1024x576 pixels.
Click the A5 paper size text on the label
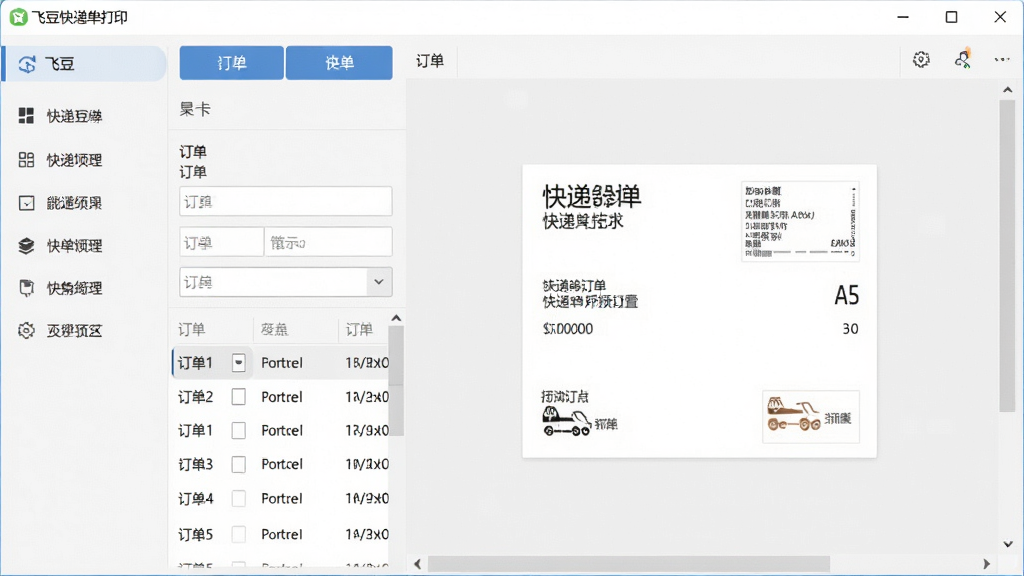pos(846,296)
